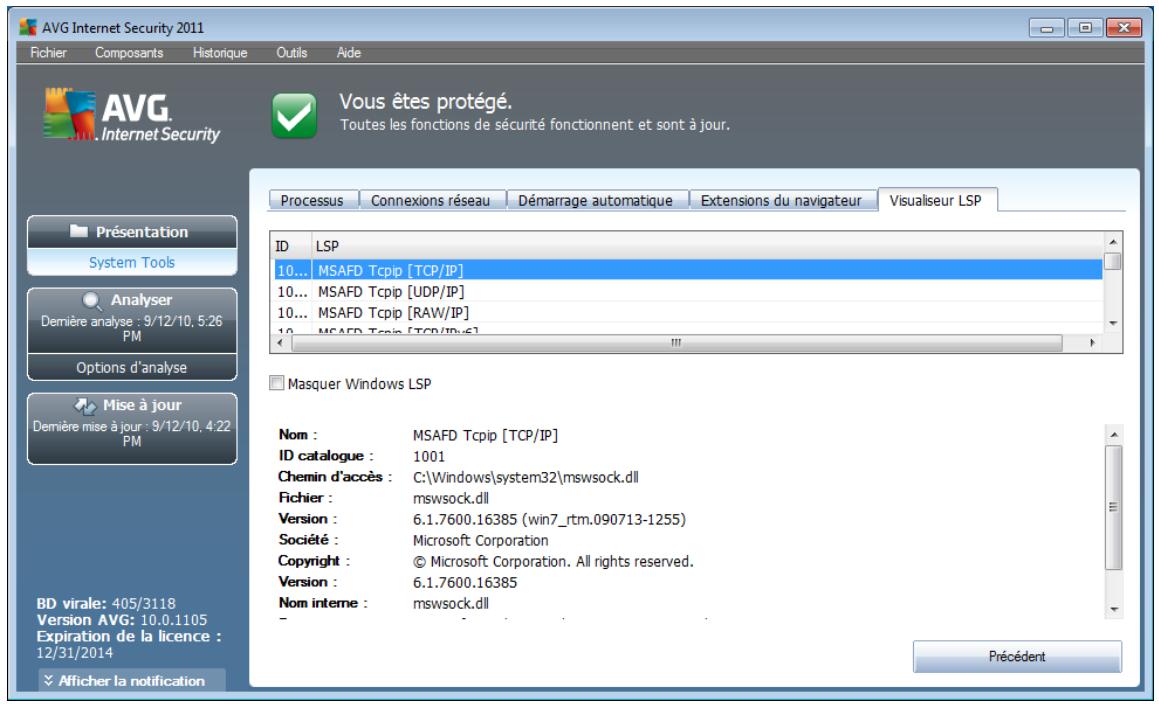Image resolution: width=1159 pixels, height=704 pixels.
Task: Click the ID catalogue value 1001
Action: point(429,456)
